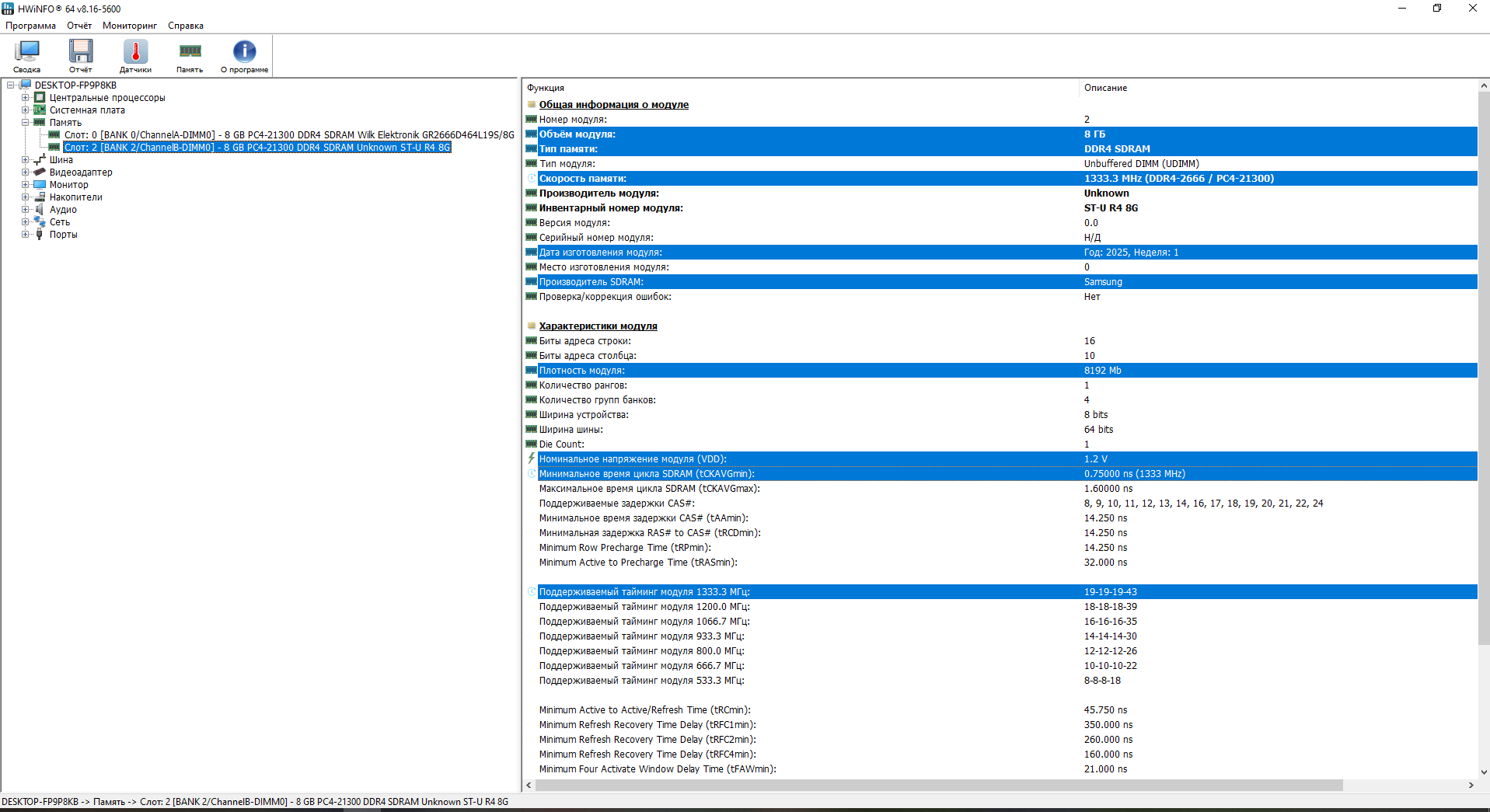Click the horizontal scroll right arrow
This screenshot has width=1490, height=812.
pyautogui.click(x=1471, y=785)
